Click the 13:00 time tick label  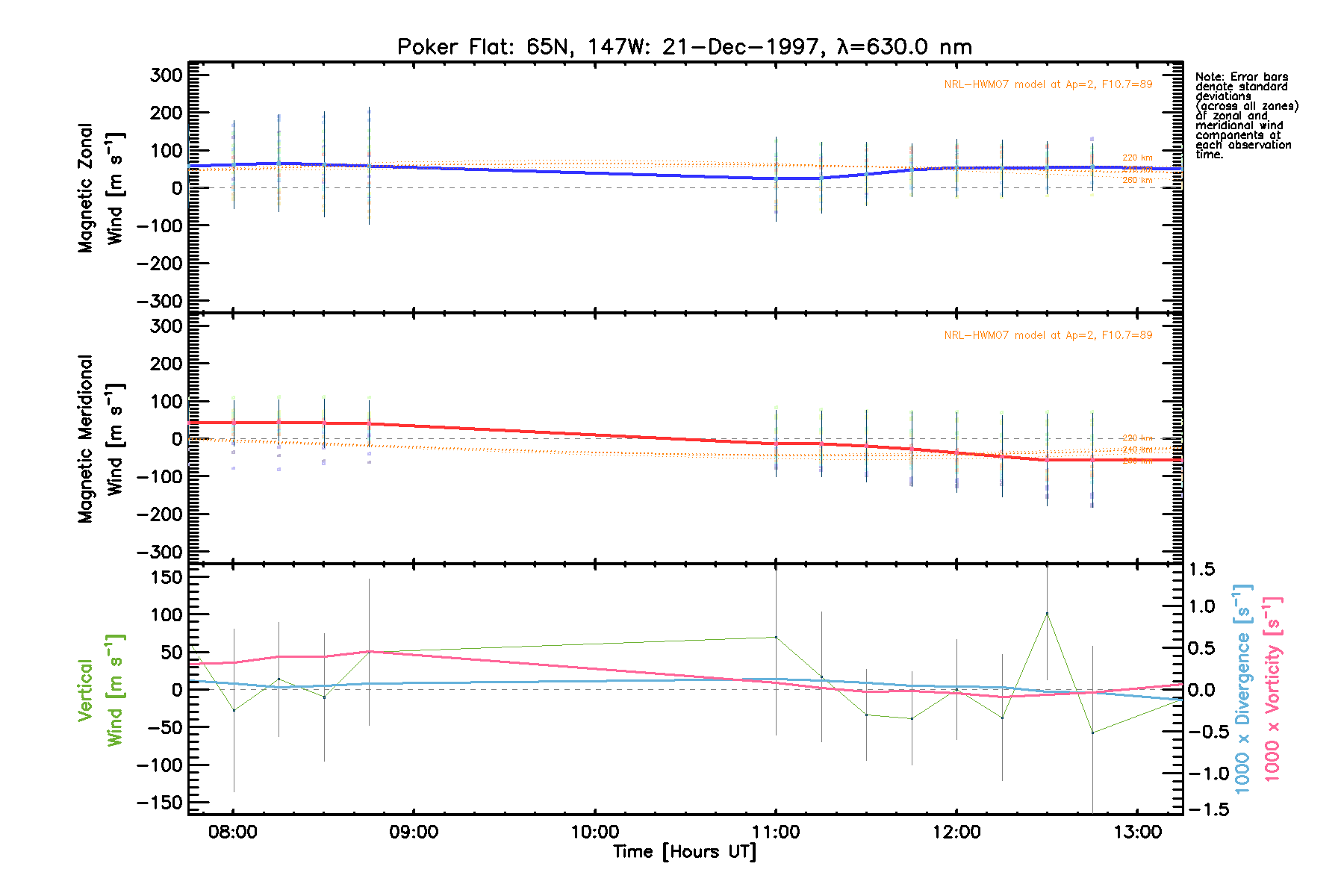pyautogui.click(x=1137, y=832)
